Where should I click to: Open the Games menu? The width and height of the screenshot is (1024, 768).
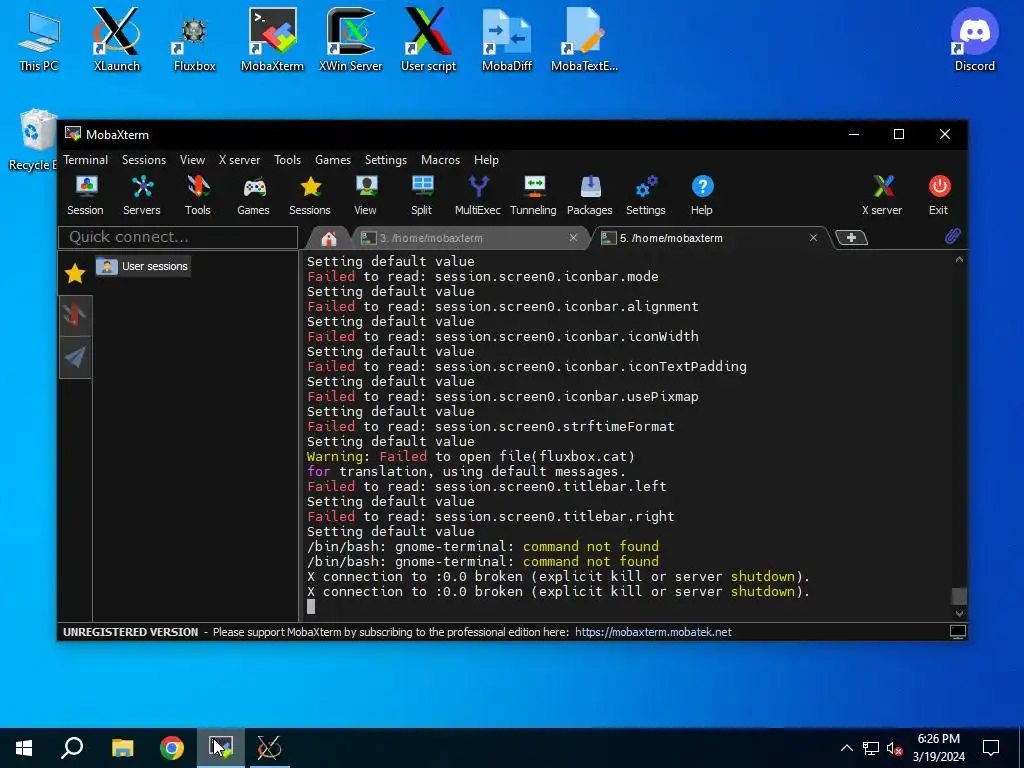(x=333, y=160)
